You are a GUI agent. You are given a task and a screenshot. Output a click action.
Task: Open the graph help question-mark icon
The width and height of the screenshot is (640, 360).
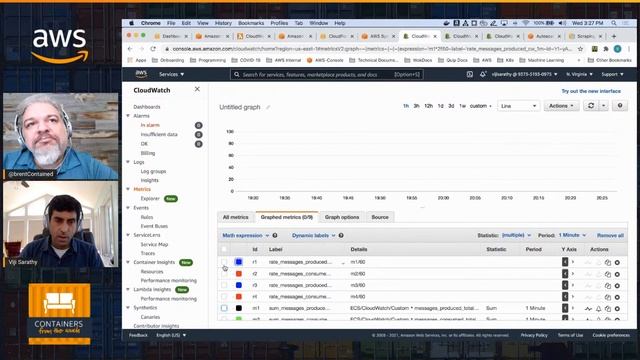pos(620,106)
